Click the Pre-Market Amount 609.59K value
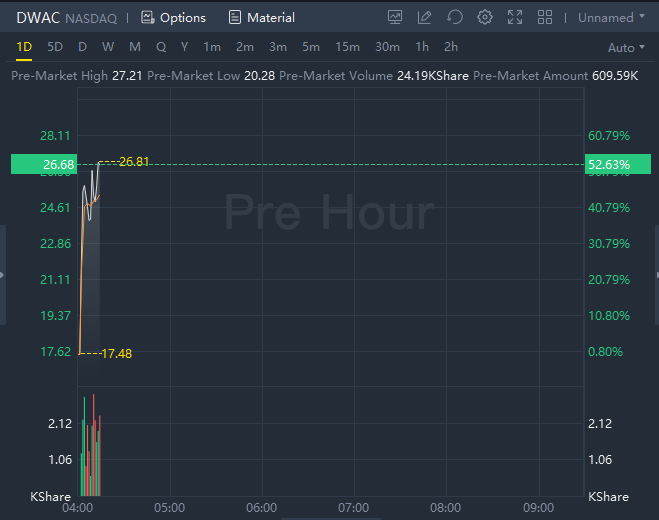Viewport: 659px width, 520px height. click(x=615, y=76)
